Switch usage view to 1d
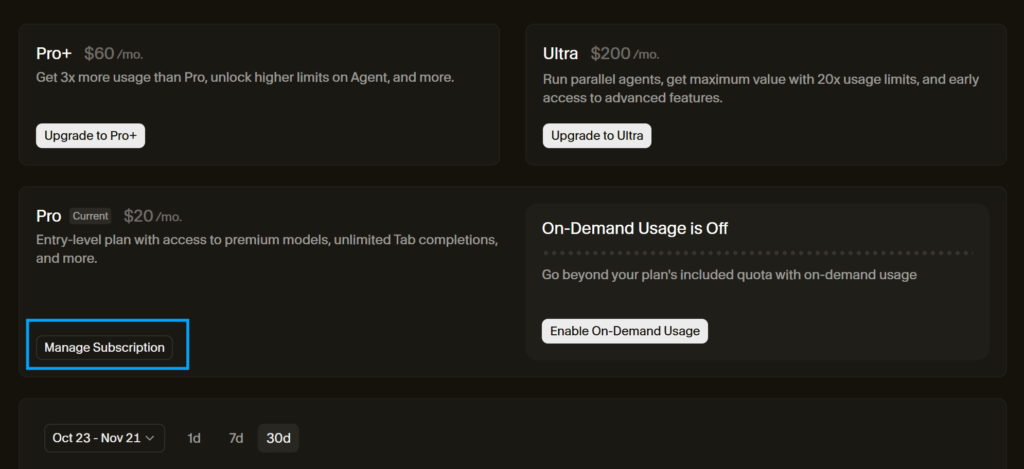1024x469 pixels. pyautogui.click(x=194, y=438)
